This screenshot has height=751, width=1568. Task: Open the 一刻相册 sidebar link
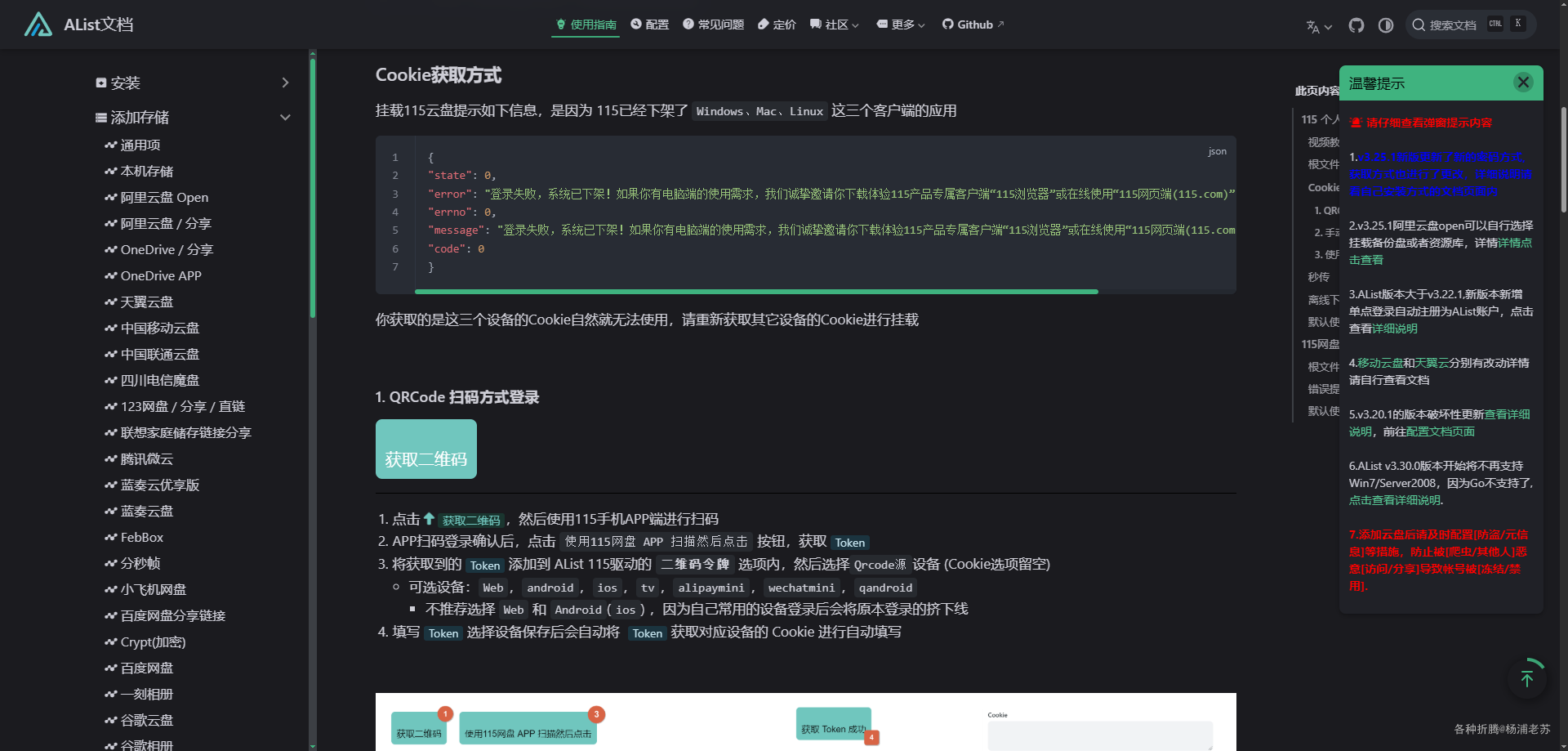pyautogui.click(x=147, y=695)
